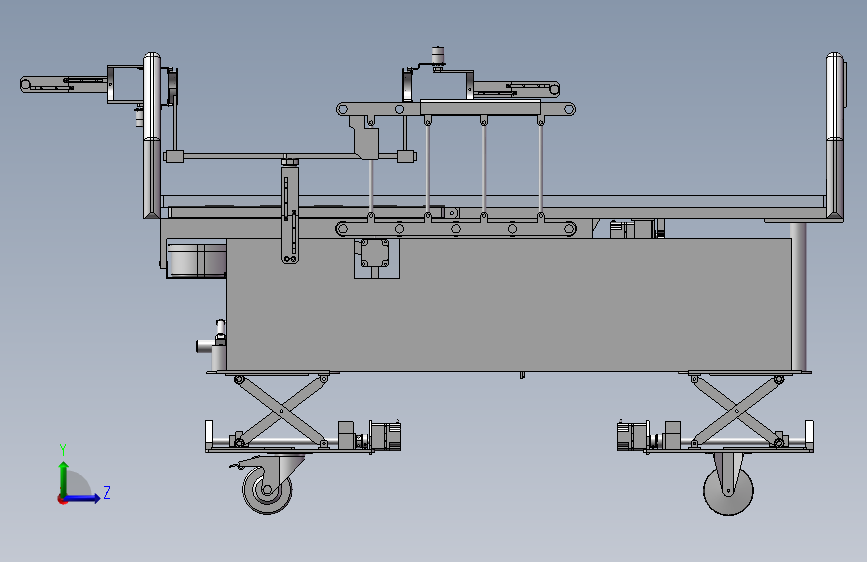Image resolution: width=867 pixels, height=562 pixels.
Task: Select the left scissor lift crossed arms
Action: click(281, 411)
